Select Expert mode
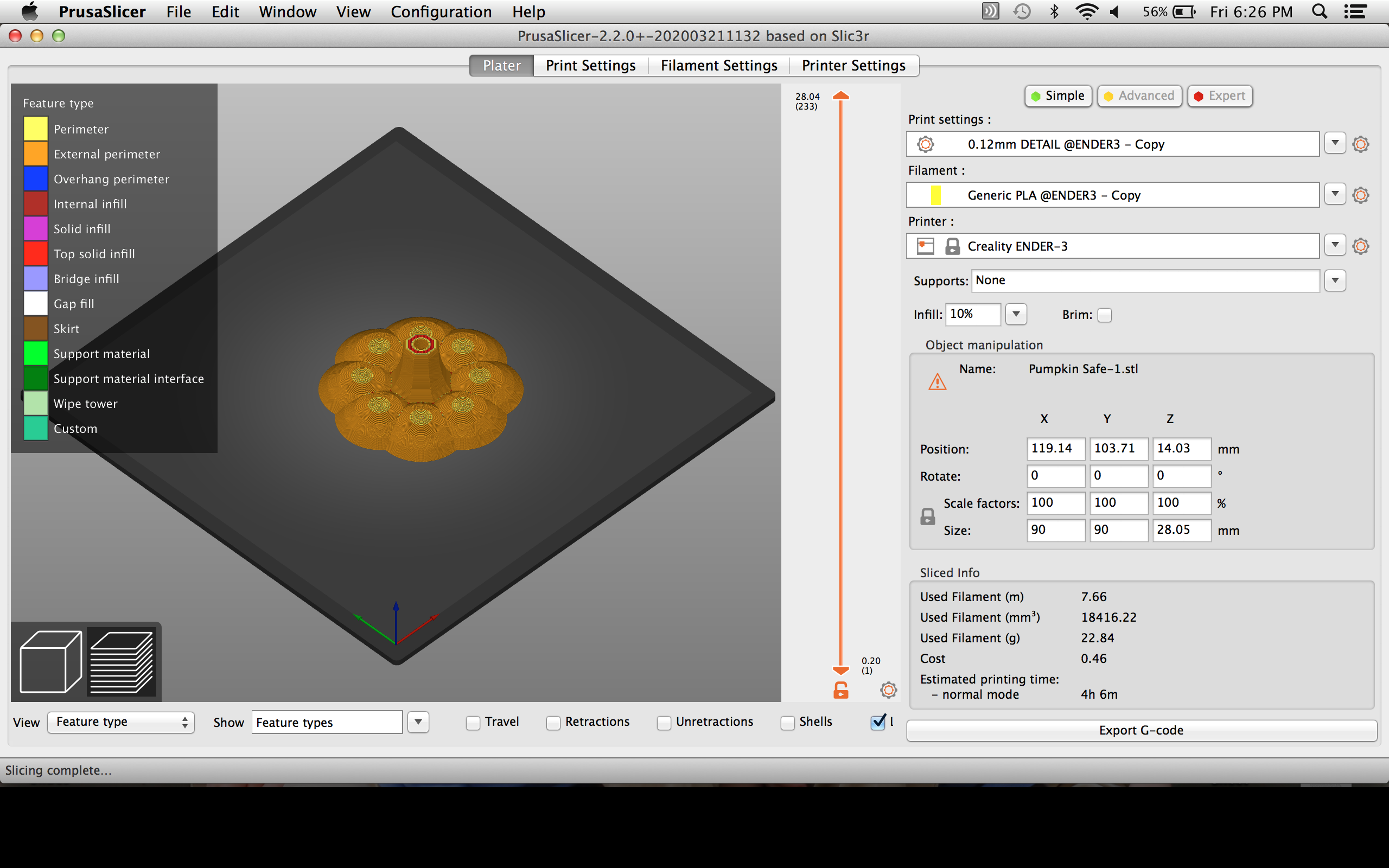The width and height of the screenshot is (1389, 868). (x=1220, y=96)
